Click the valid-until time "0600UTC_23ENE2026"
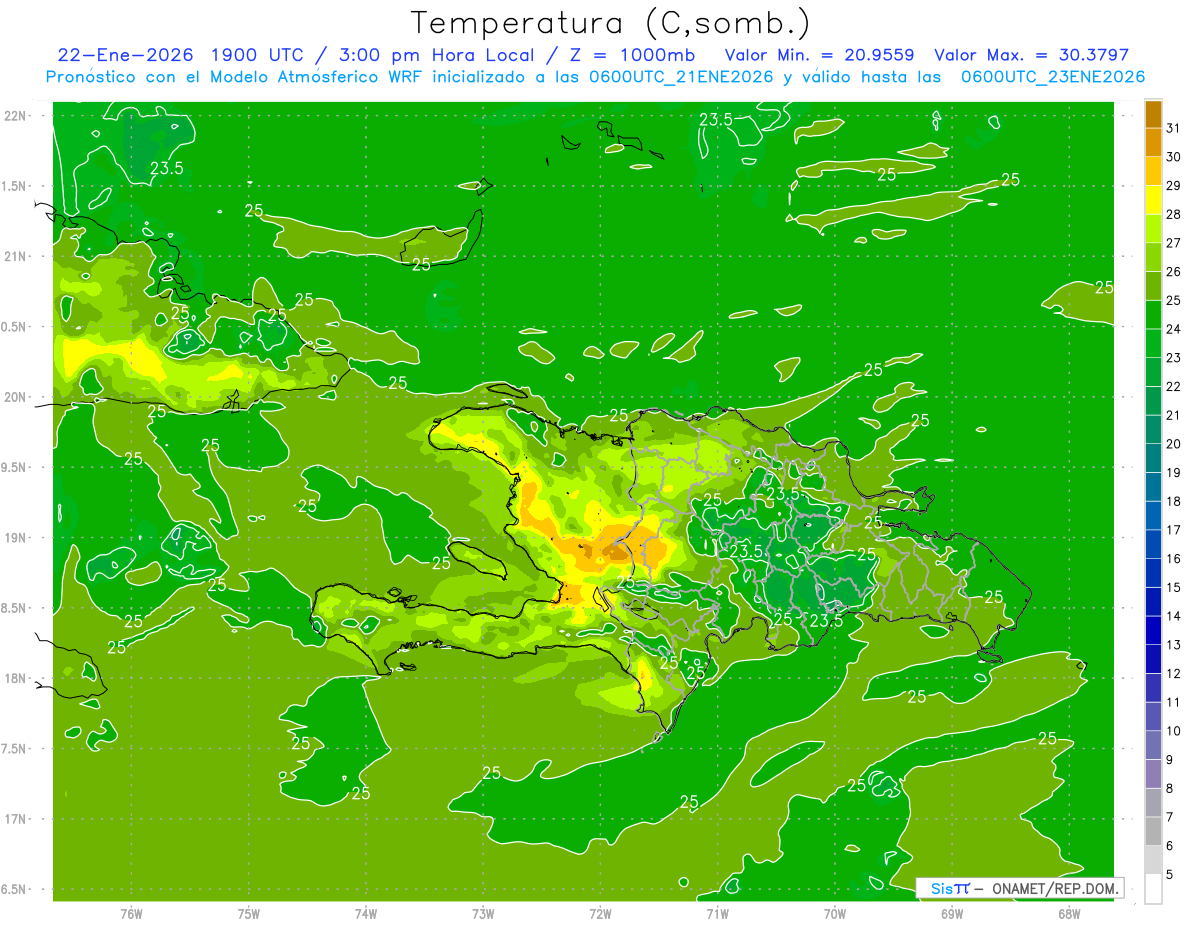This screenshot has height=927, width=1200. [x=1053, y=77]
